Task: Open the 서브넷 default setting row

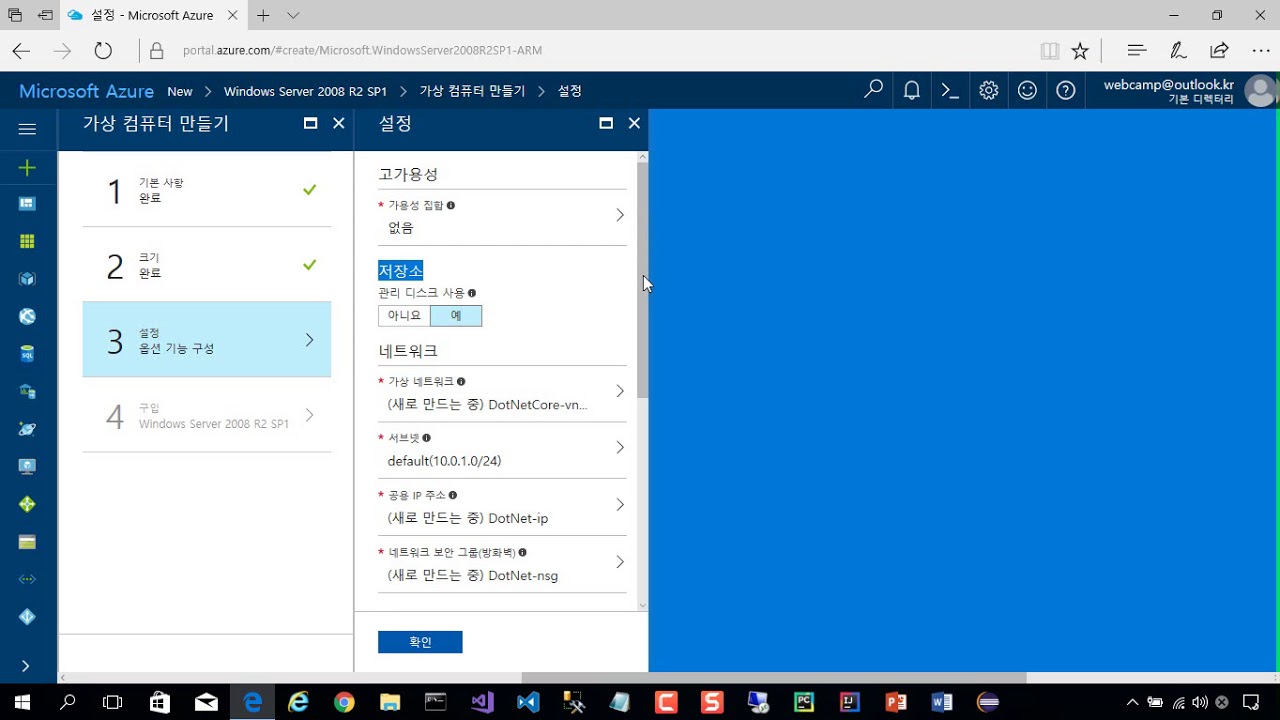Action: pyautogui.click(x=502, y=450)
